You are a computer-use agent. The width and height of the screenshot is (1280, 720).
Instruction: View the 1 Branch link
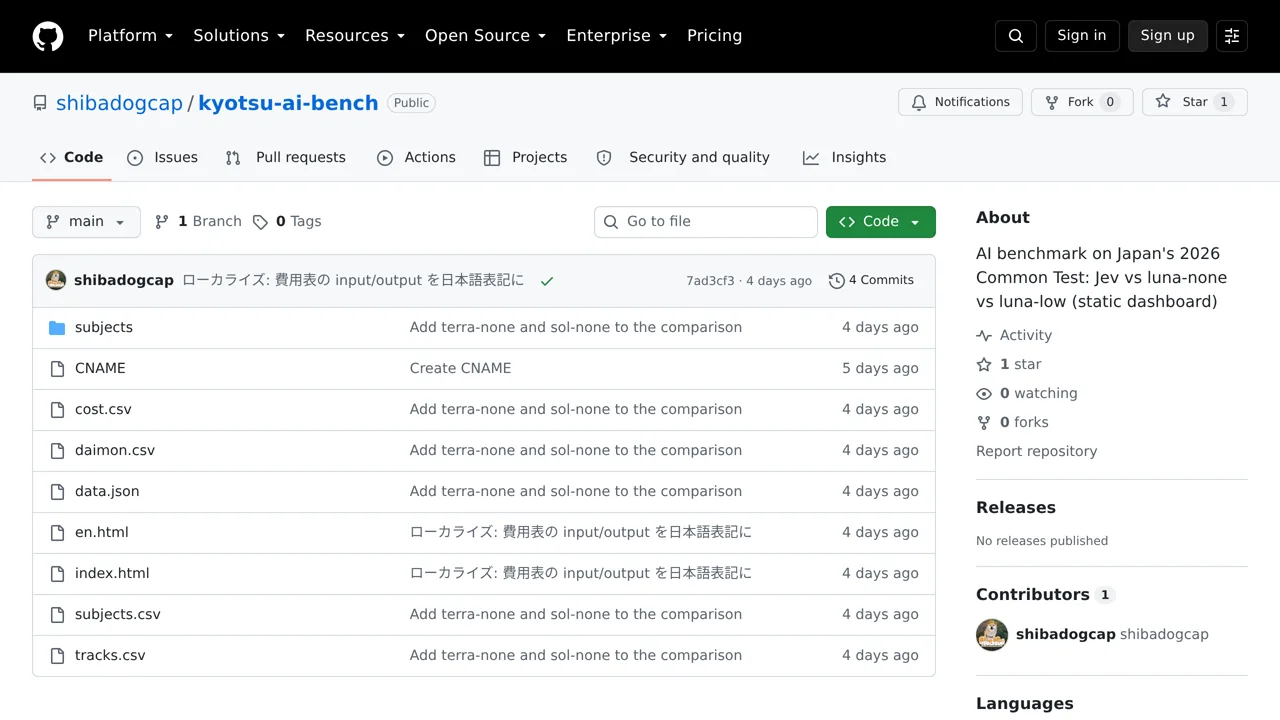198,222
